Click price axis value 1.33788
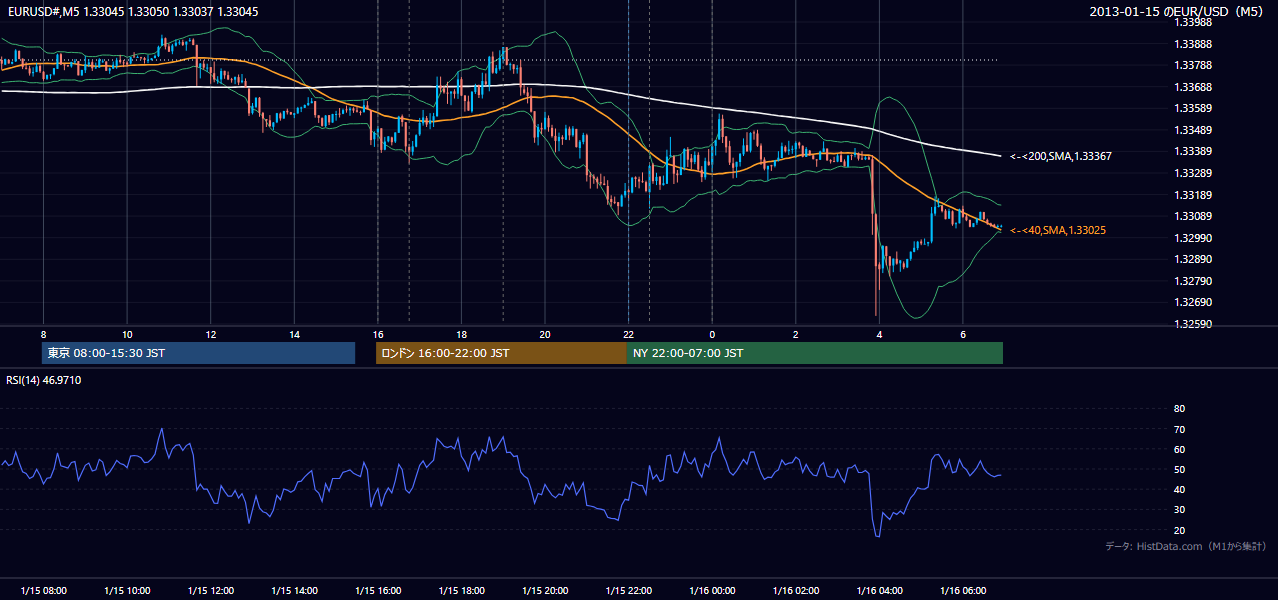1278x600 pixels. [1193, 65]
